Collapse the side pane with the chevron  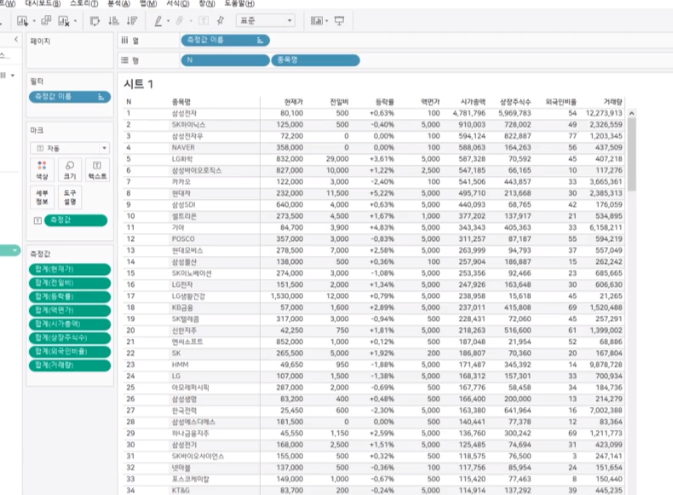point(16,39)
